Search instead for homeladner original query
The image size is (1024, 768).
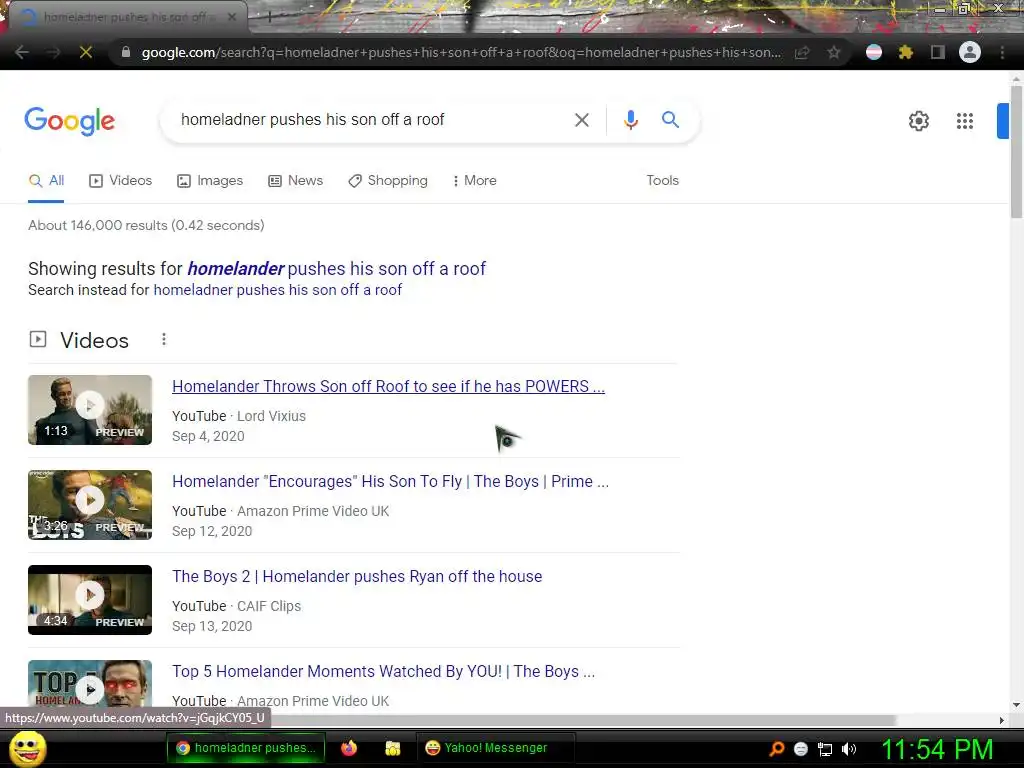click(278, 290)
